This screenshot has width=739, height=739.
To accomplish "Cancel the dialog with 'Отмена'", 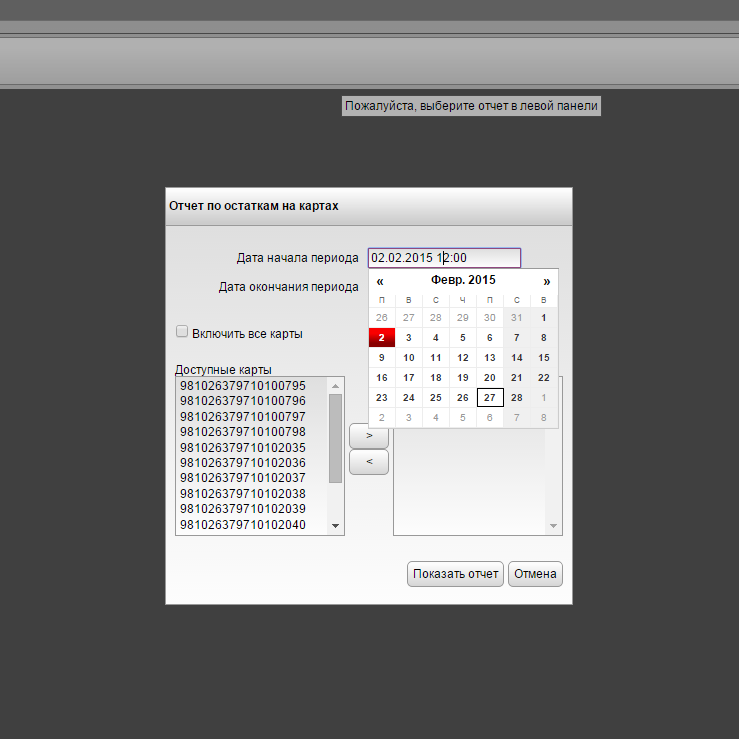I will 535,574.
